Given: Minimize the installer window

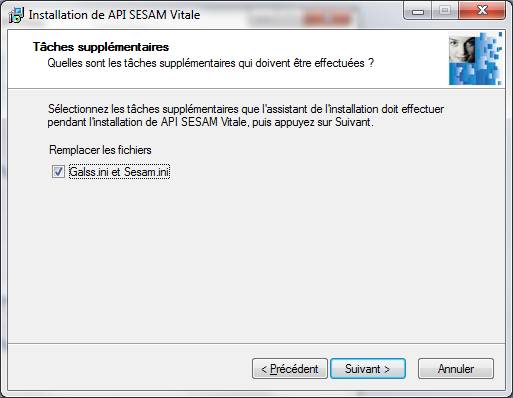Looking at the screenshot, I should pyautogui.click(x=418, y=11).
